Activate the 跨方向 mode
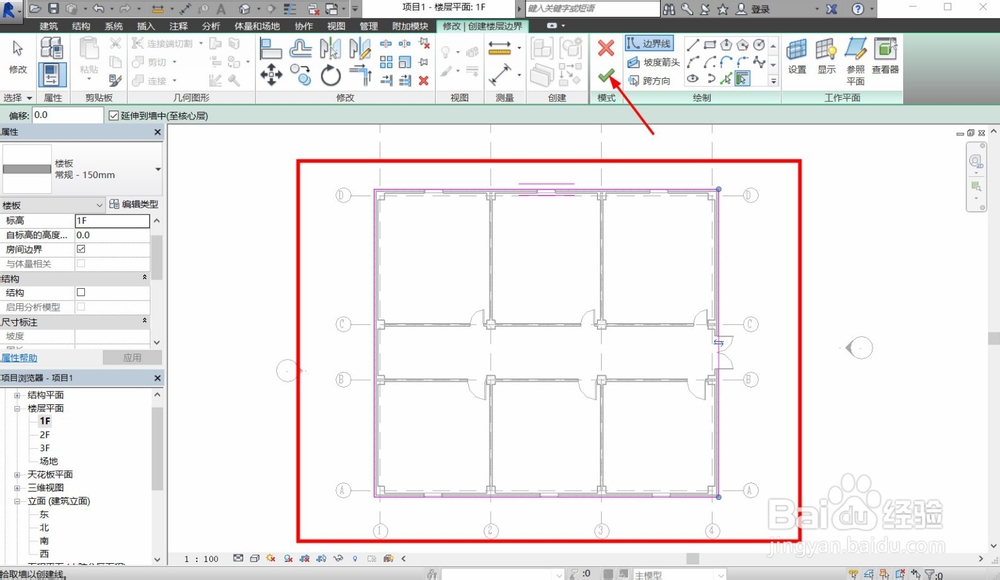Image resolution: width=1000 pixels, height=580 pixels. pyautogui.click(x=649, y=80)
